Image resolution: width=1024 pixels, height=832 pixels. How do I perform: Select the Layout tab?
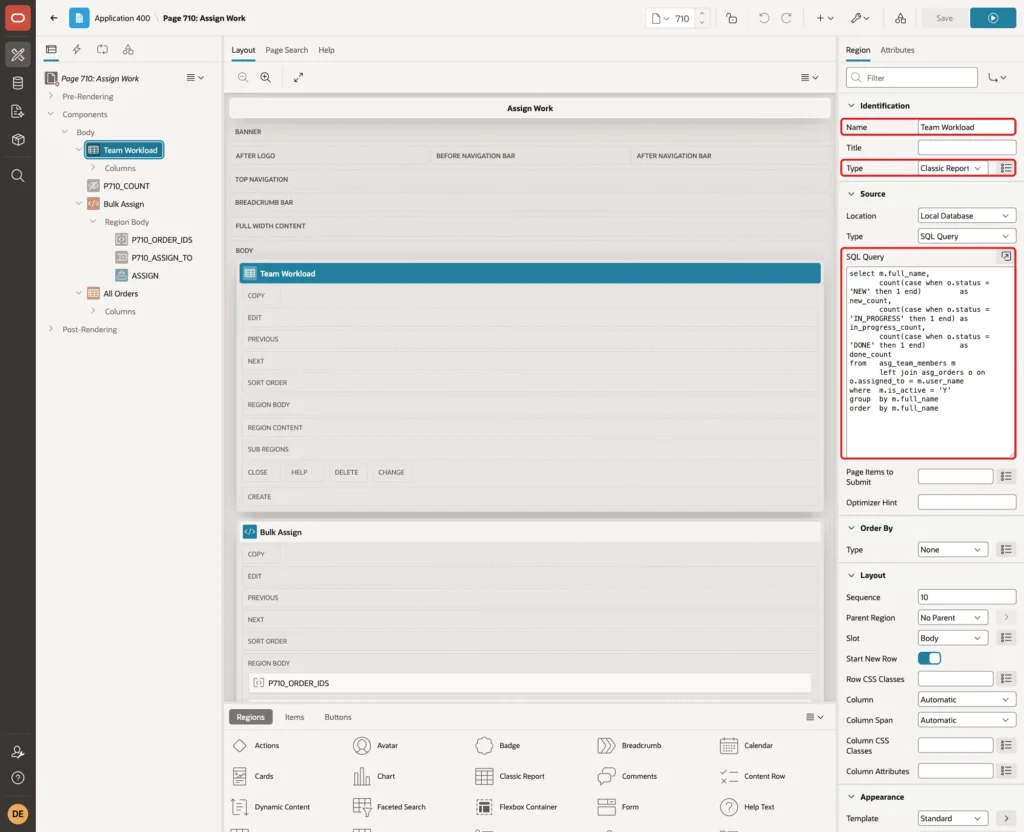[243, 50]
